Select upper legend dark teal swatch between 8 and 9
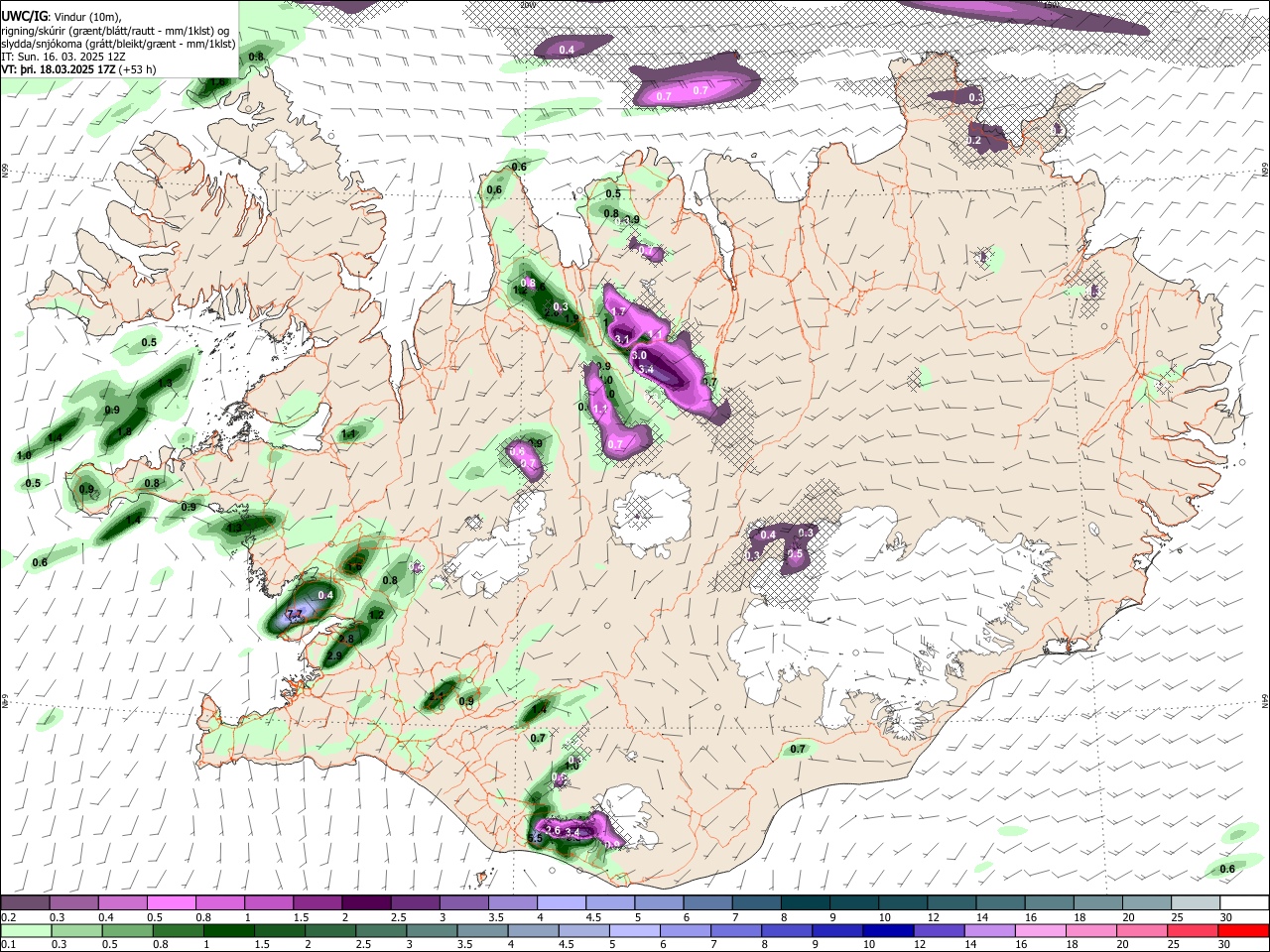The image size is (1270, 952). (806, 902)
